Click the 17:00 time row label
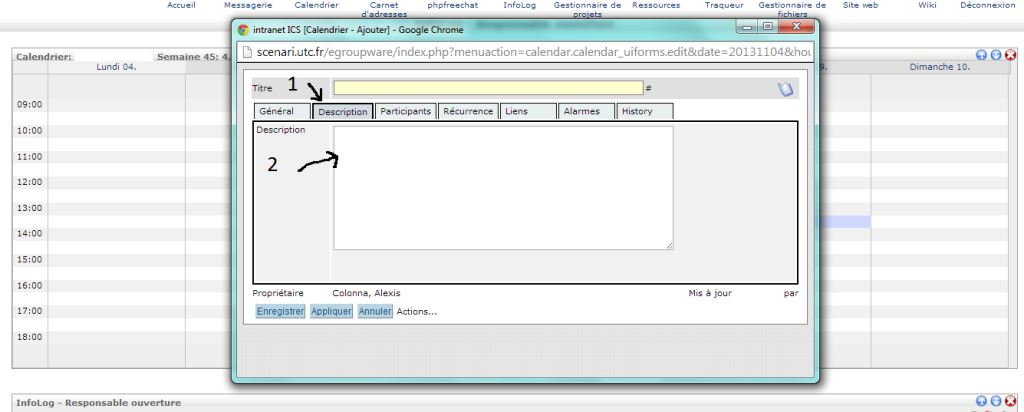This screenshot has height=412, width=1024. pos(29,311)
